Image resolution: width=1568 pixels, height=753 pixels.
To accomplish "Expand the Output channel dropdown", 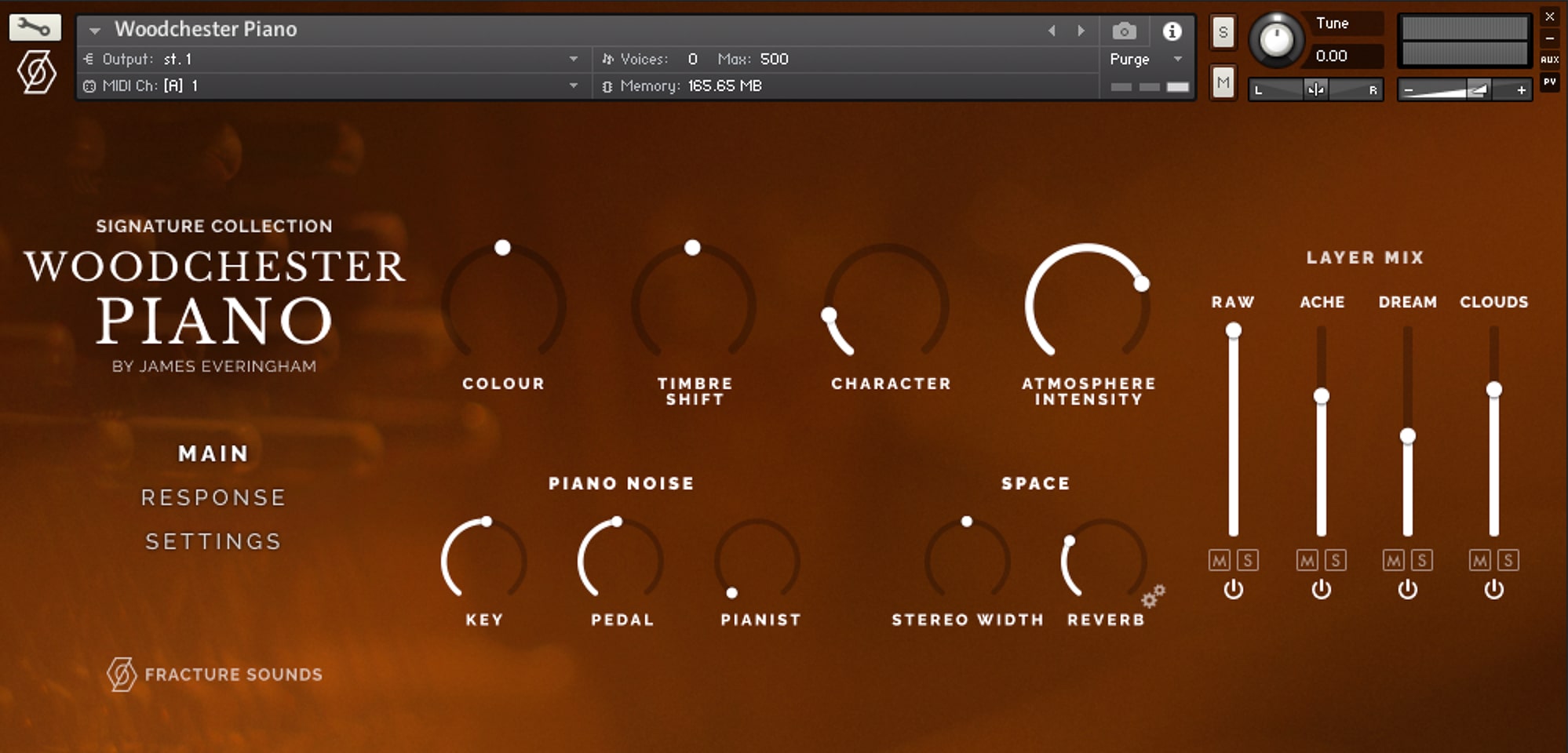I will pyautogui.click(x=574, y=60).
